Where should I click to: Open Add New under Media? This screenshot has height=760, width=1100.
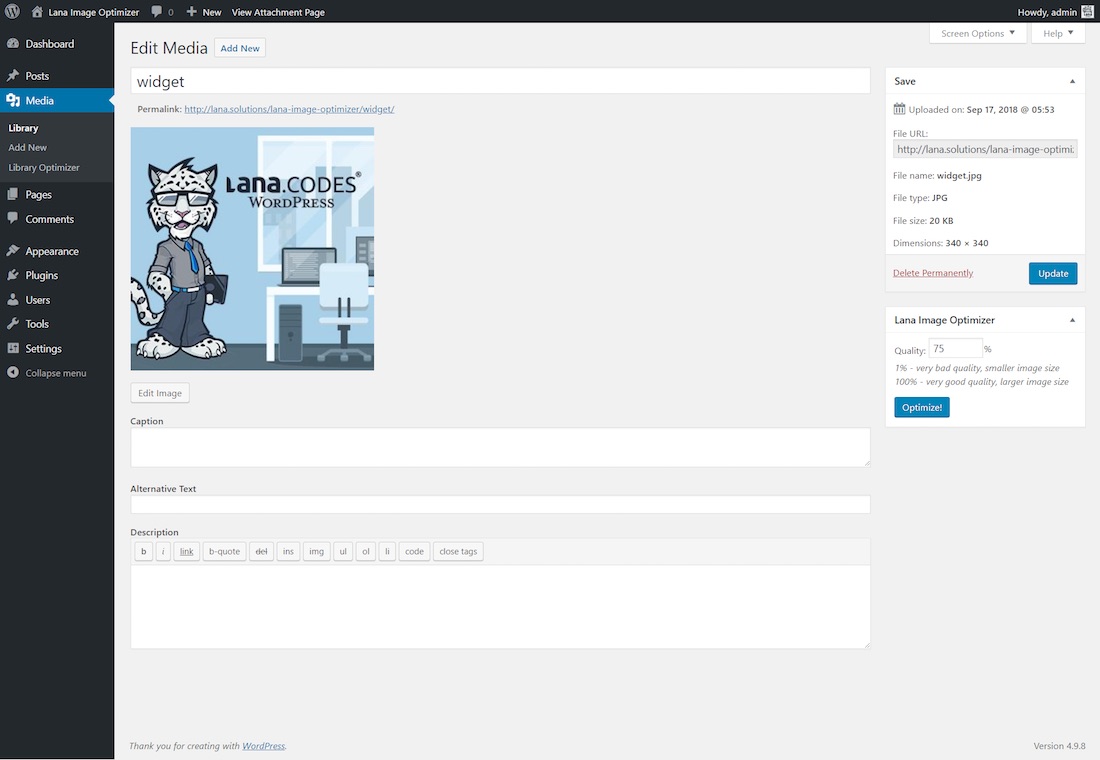[x=27, y=147]
